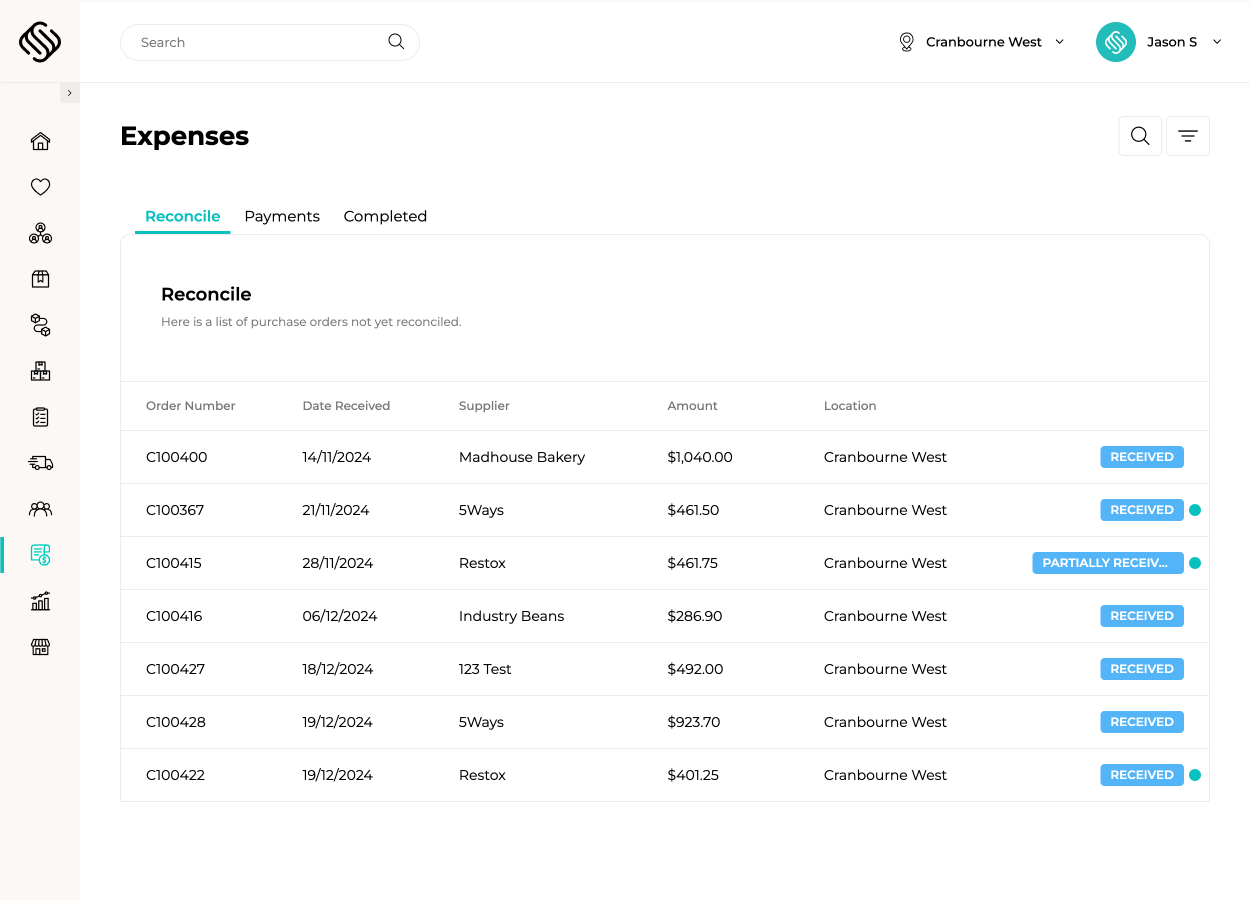
Task: Open the analytics bar chart icon
Action: pyautogui.click(x=40, y=600)
